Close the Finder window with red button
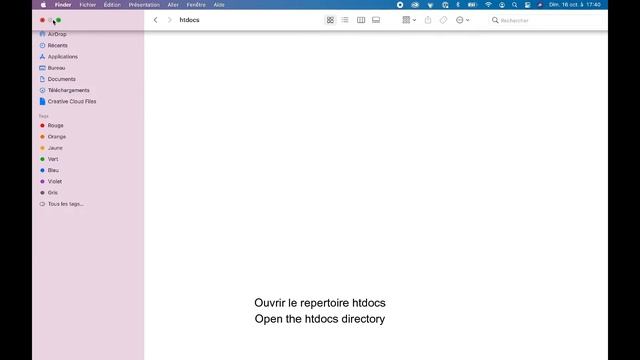This screenshot has width=640, height=360. point(42,20)
